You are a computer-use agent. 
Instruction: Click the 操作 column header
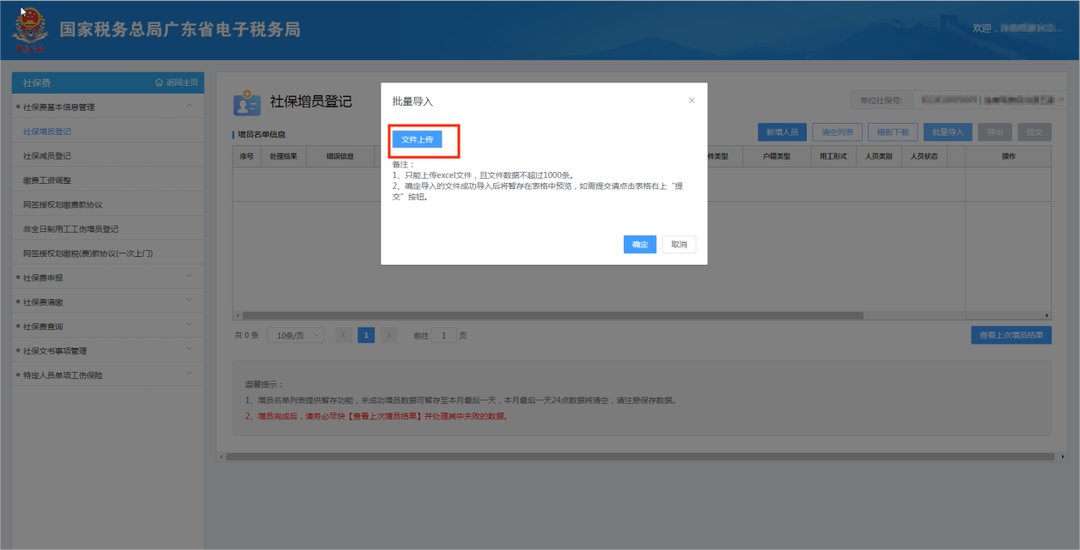pyautogui.click(x=1008, y=156)
